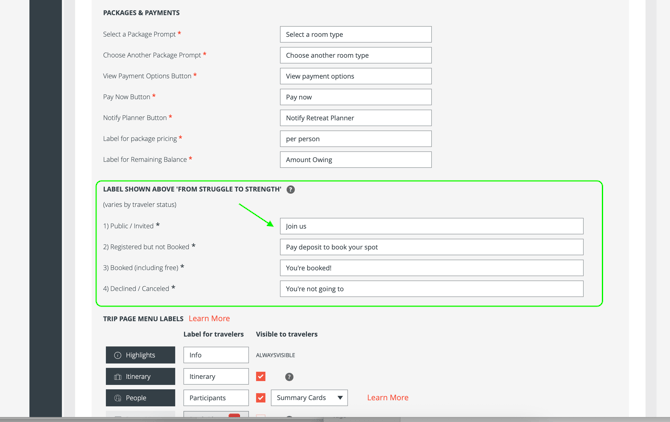Click the Declined / Canceled label

coord(136,289)
